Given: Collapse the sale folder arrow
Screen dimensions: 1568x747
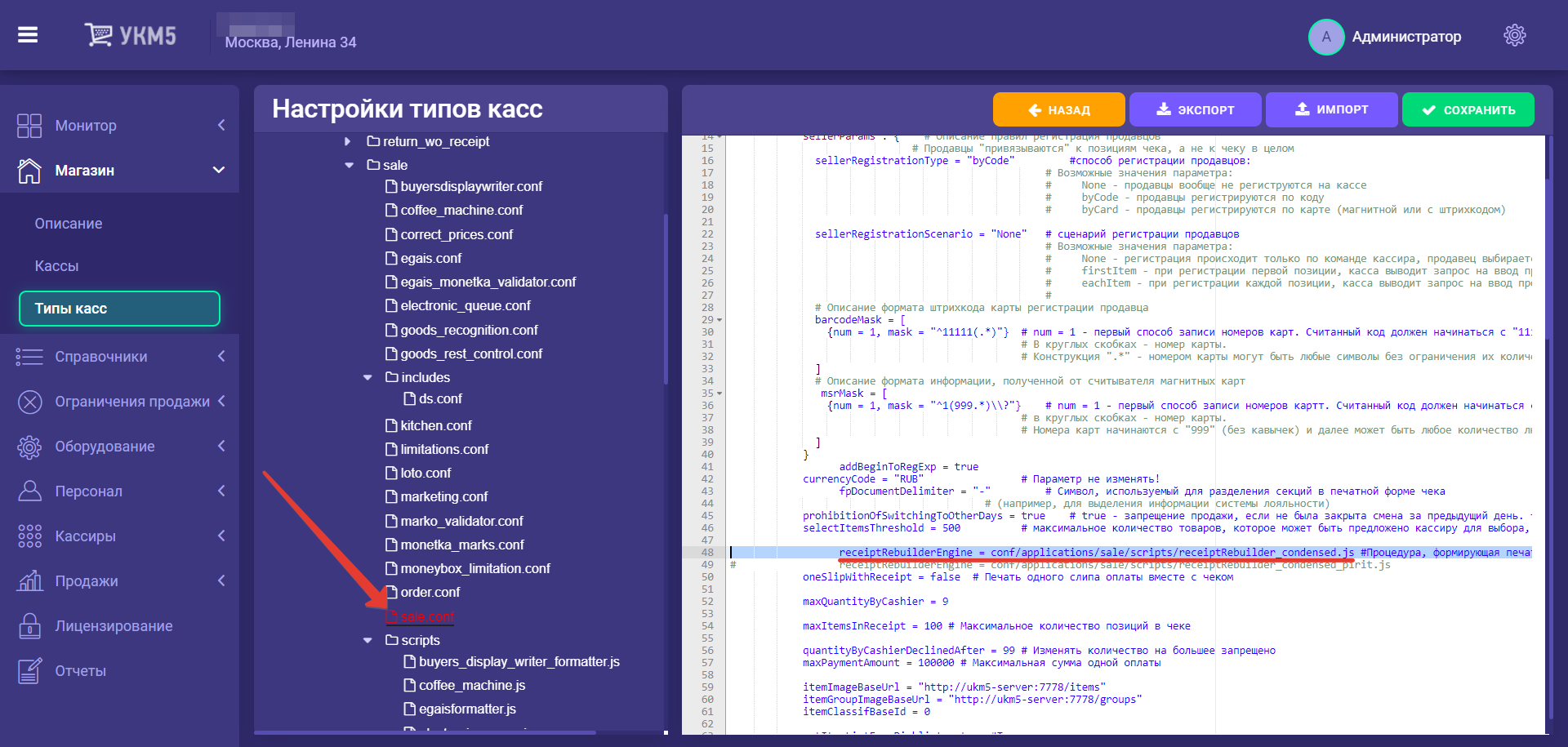Looking at the screenshot, I should point(349,165).
